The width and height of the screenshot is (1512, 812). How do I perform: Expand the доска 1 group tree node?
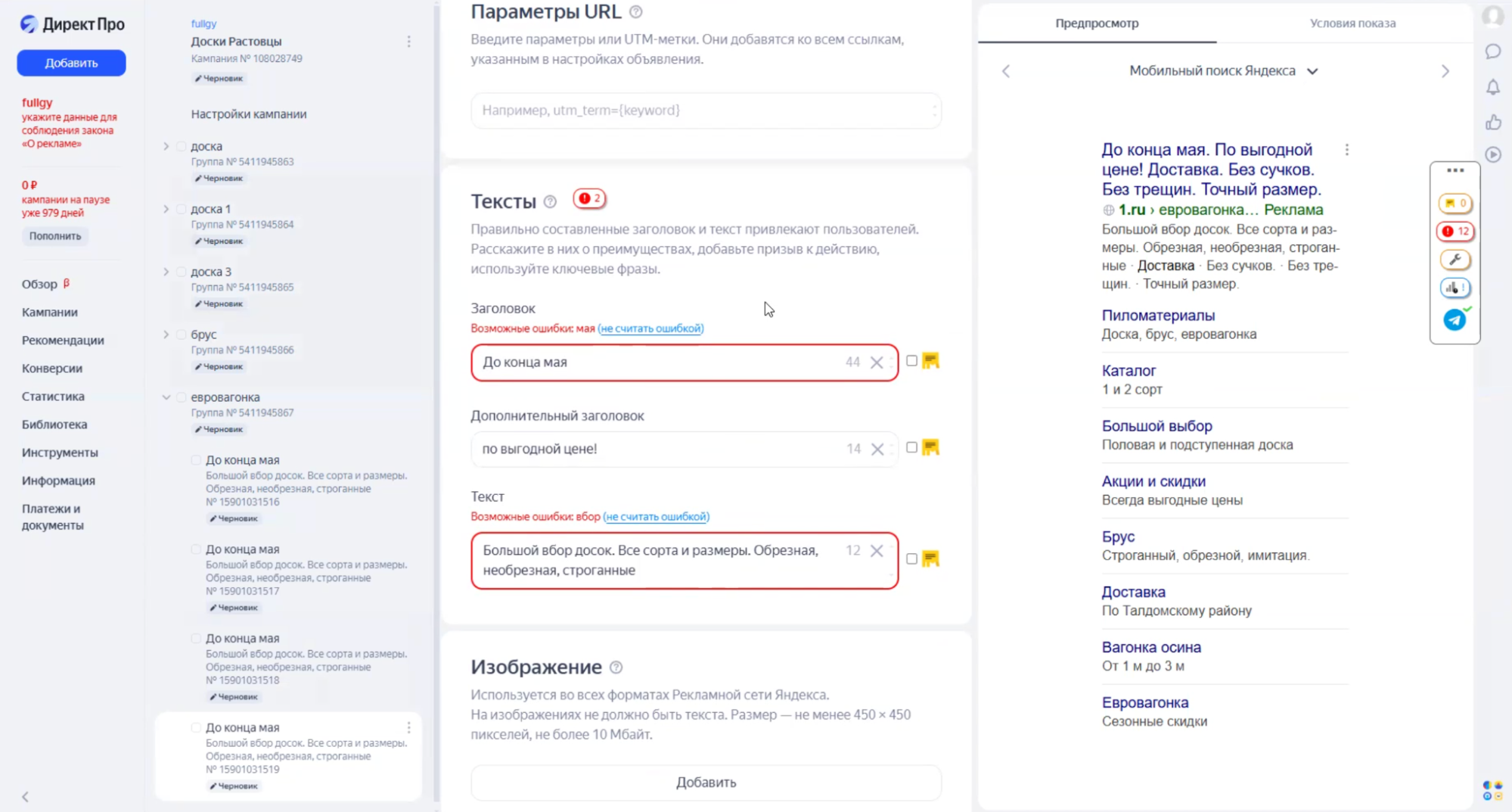pos(166,209)
